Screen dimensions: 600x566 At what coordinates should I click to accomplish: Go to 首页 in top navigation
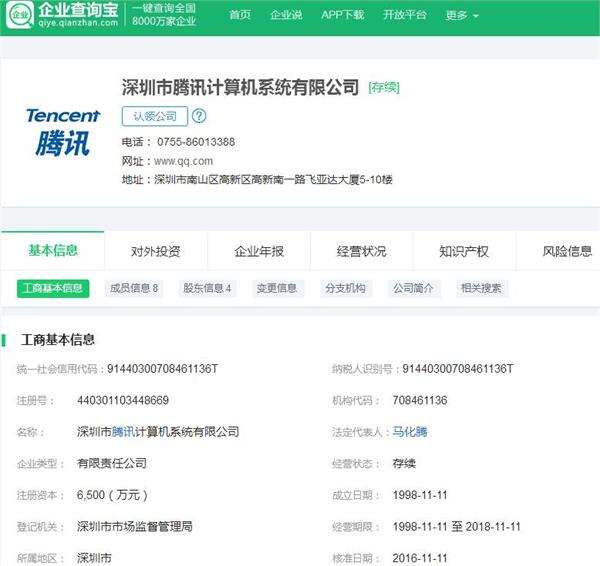click(x=240, y=15)
